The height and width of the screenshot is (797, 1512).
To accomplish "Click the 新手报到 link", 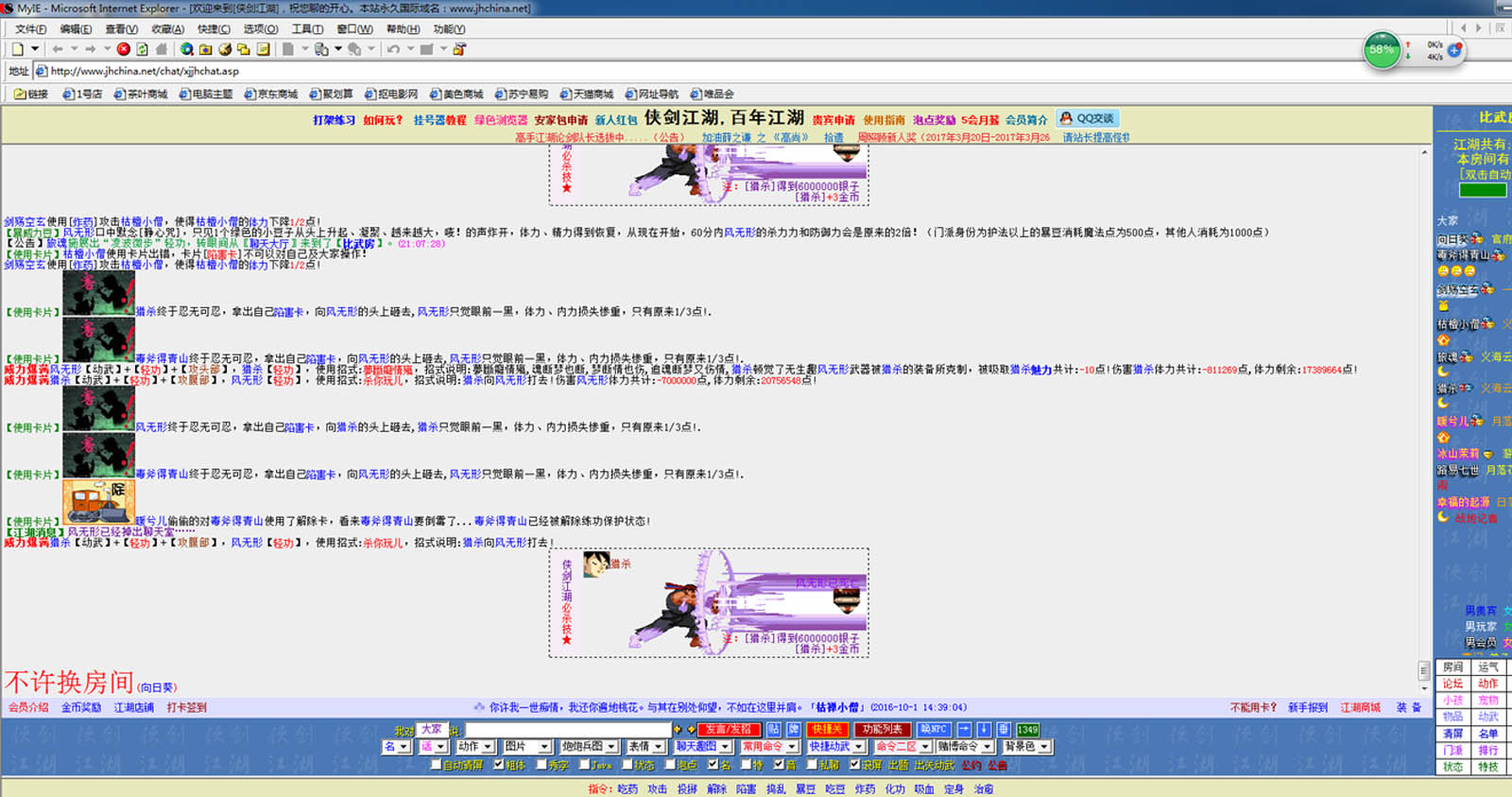I will (x=1308, y=707).
